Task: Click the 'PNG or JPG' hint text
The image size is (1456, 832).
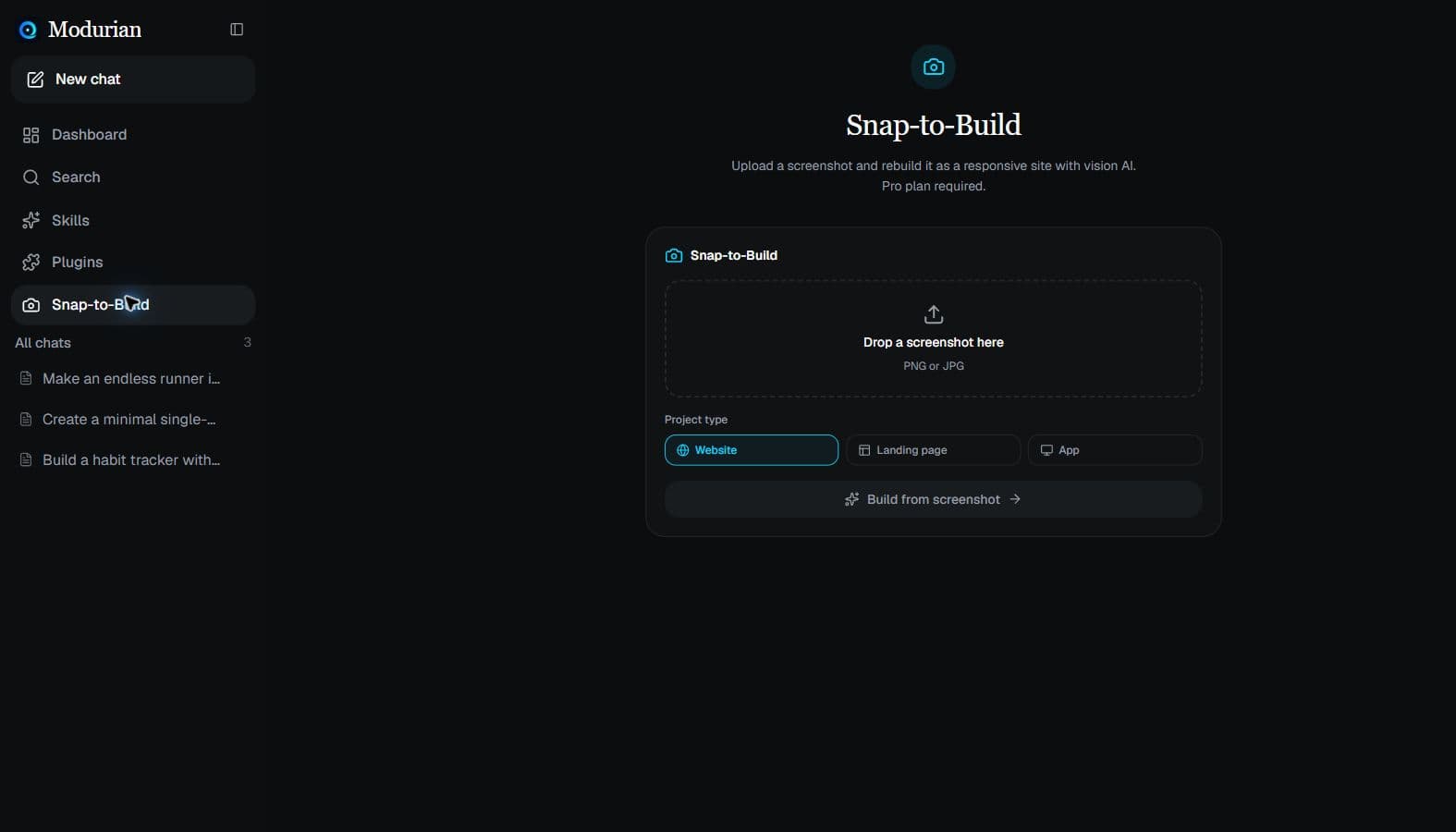Action: pyautogui.click(x=934, y=366)
